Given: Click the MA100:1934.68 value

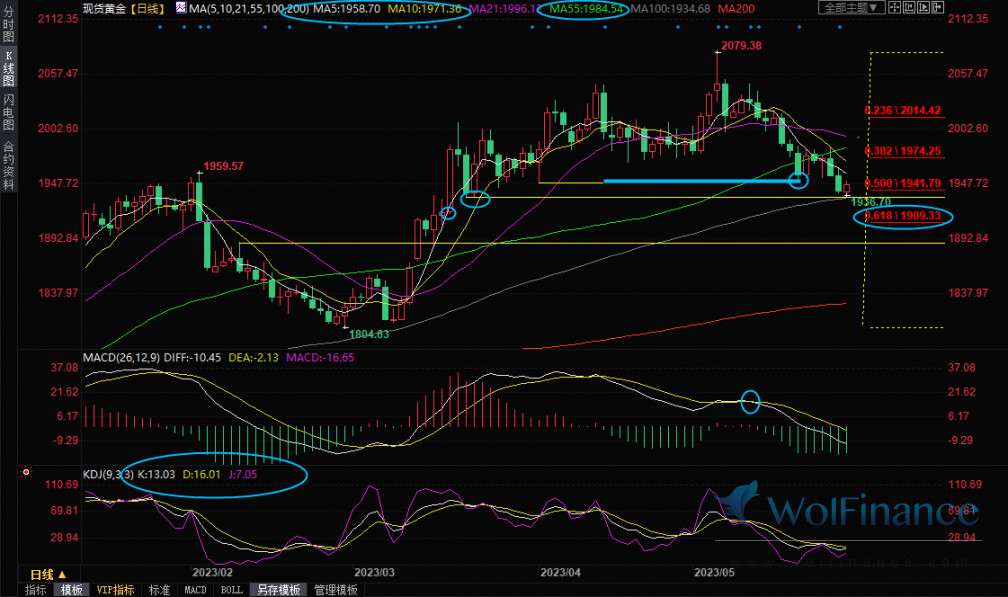Looking at the screenshot, I should (x=670, y=9).
